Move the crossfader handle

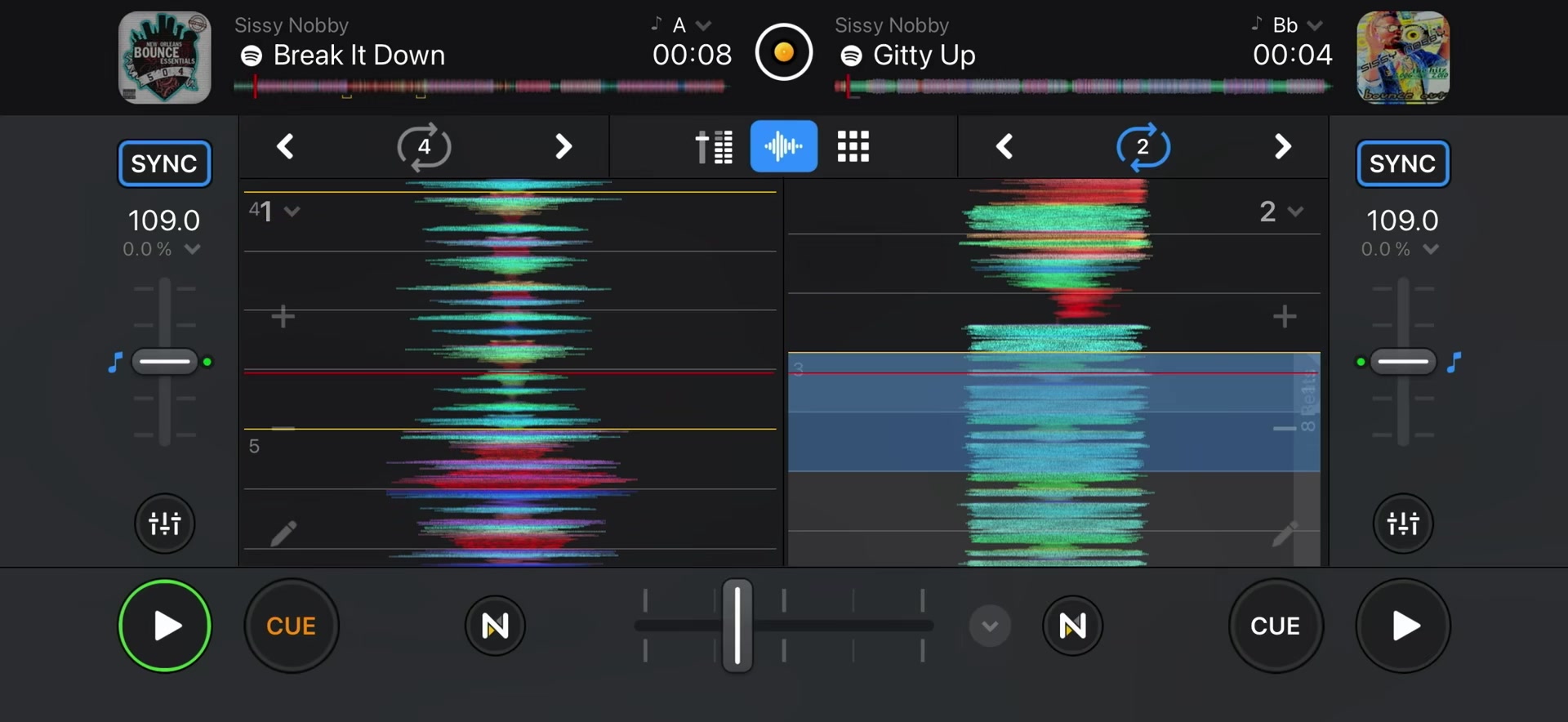737,626
